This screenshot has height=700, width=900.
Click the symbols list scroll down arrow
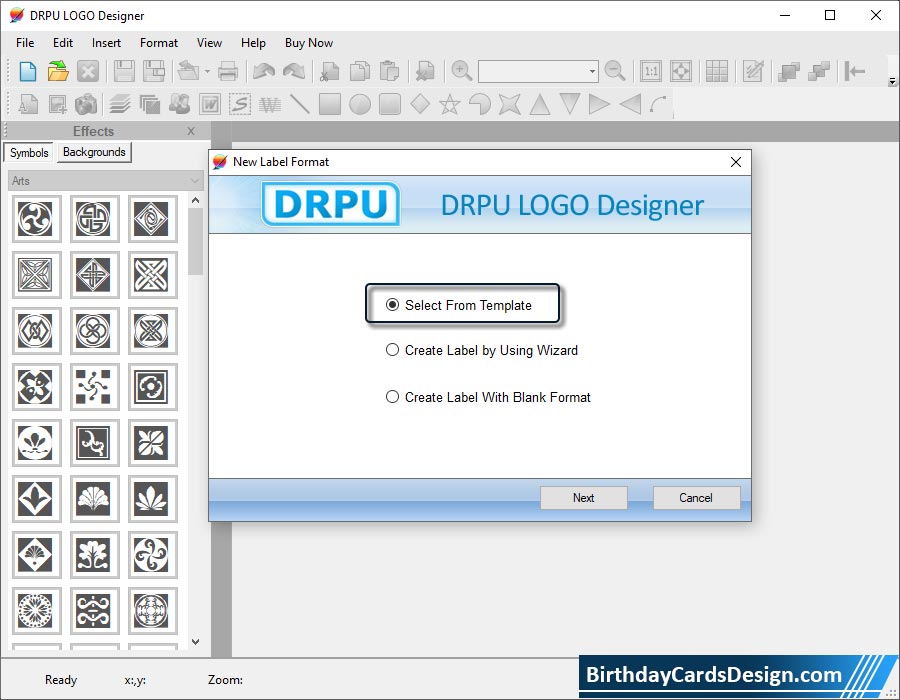point(195,641)
